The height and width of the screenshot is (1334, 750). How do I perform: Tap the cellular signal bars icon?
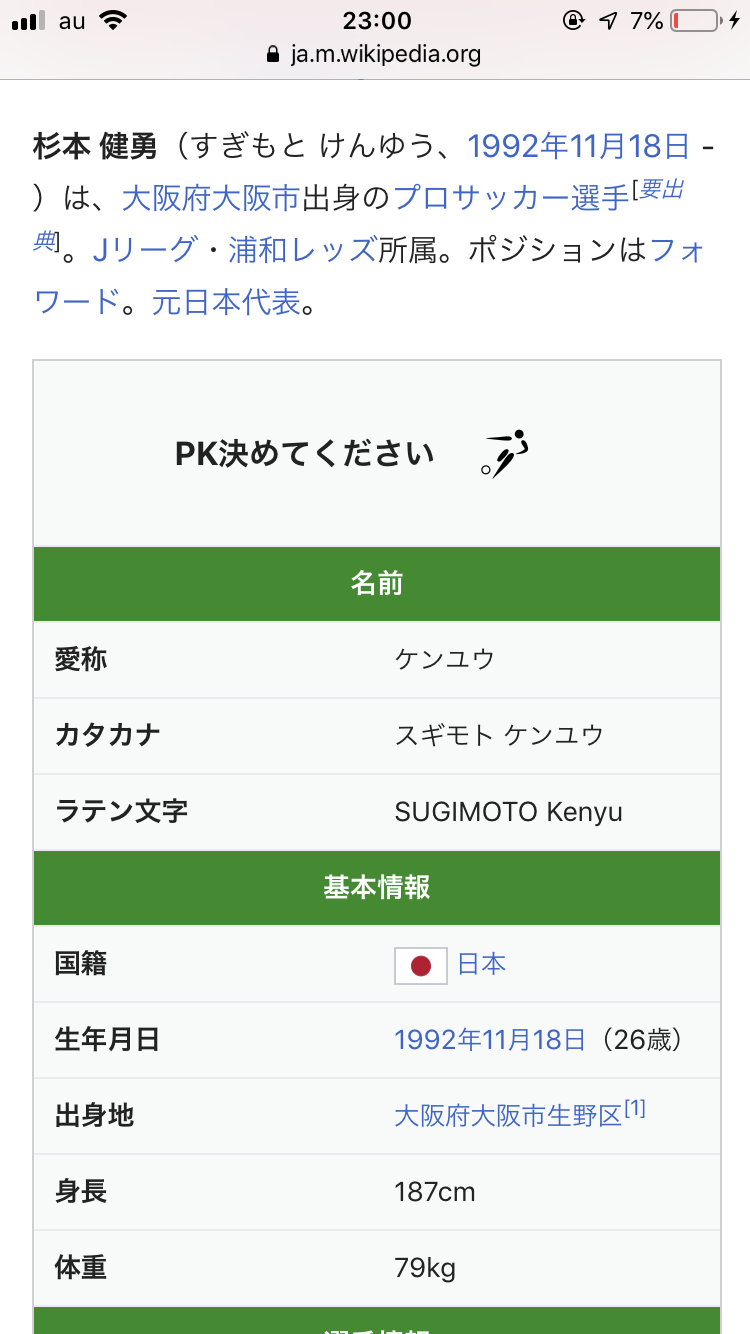[x=29, y=21]
